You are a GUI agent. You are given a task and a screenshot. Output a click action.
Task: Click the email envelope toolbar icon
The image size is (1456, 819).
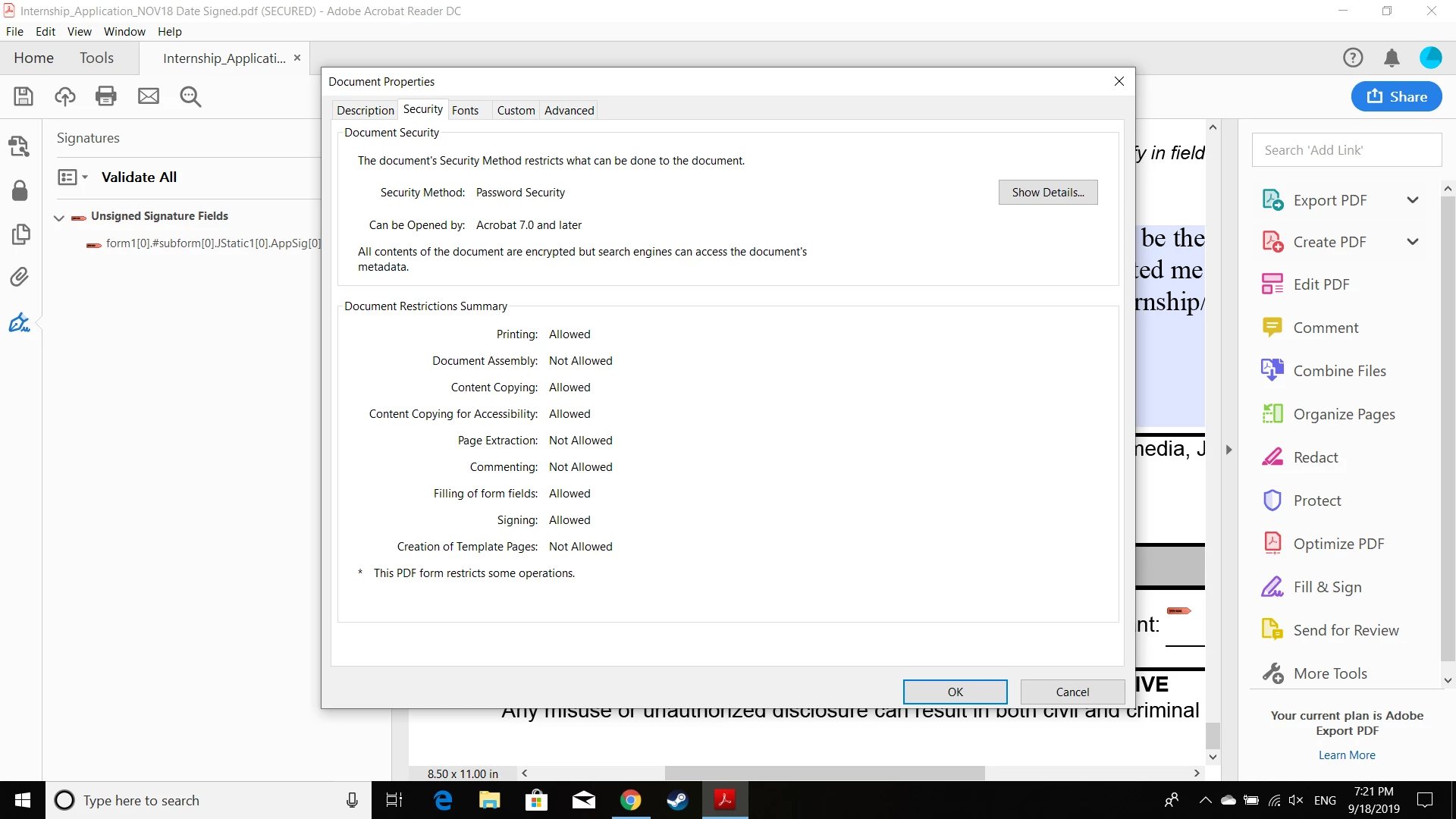149,96
